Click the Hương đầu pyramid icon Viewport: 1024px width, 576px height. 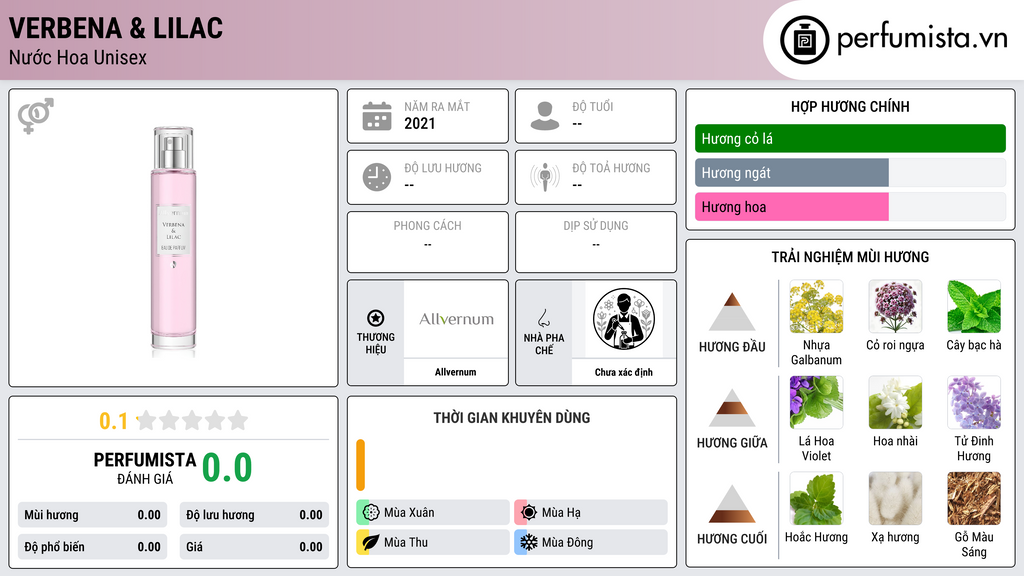[732, 312]
